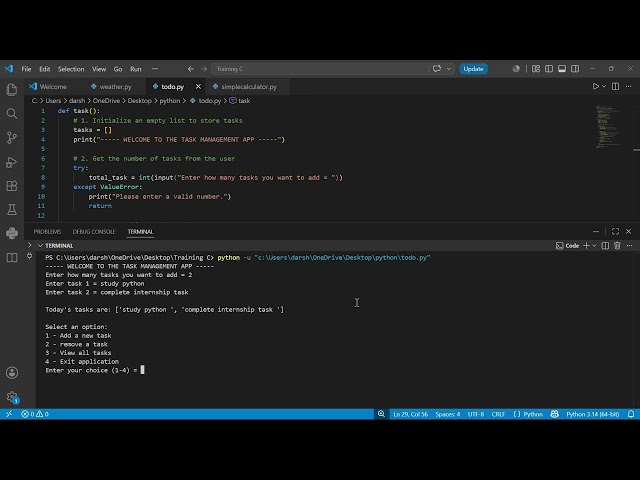Open Customize Layout button
640x480 pixels.
click(536, 69)
